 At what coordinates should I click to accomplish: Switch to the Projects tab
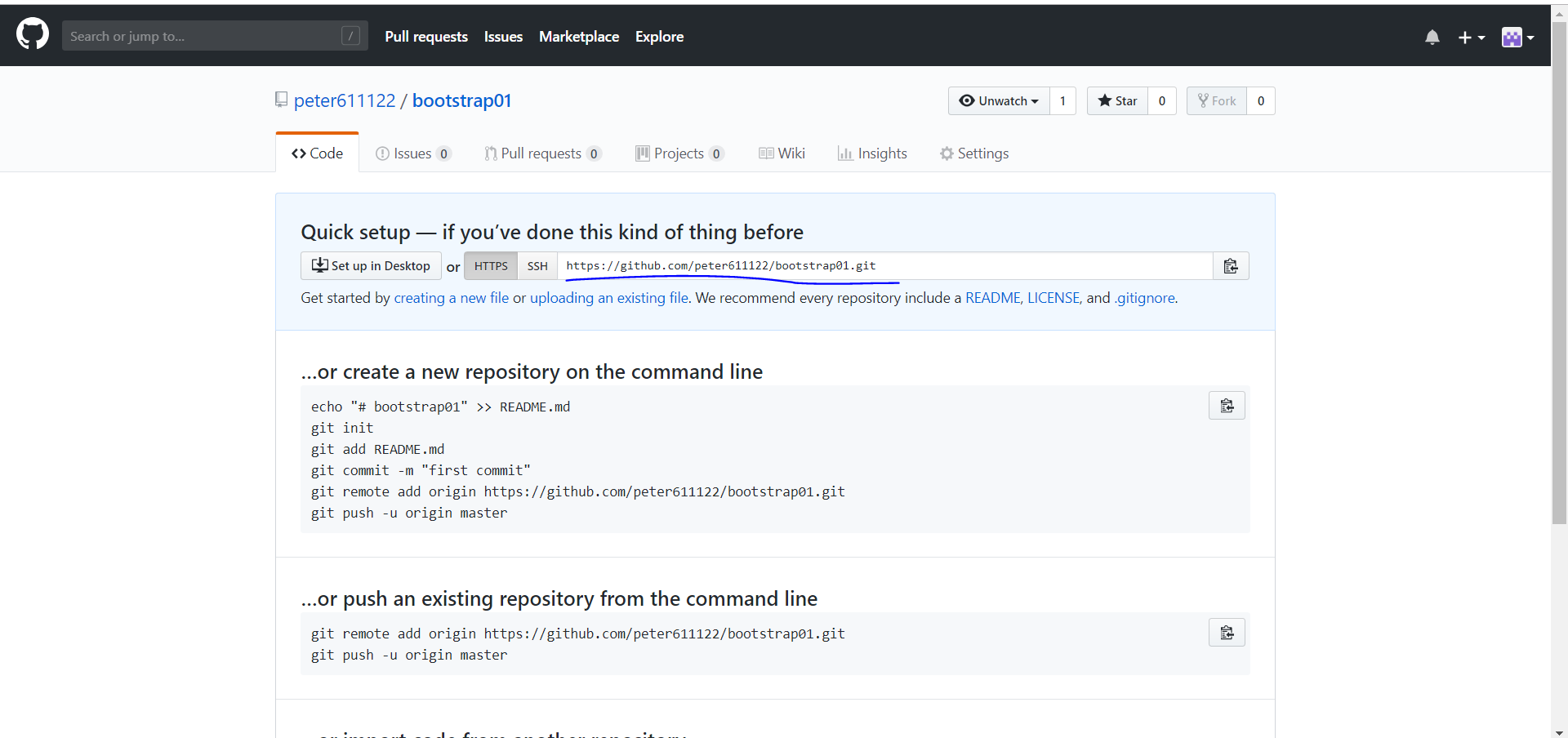tap(680, 153)
